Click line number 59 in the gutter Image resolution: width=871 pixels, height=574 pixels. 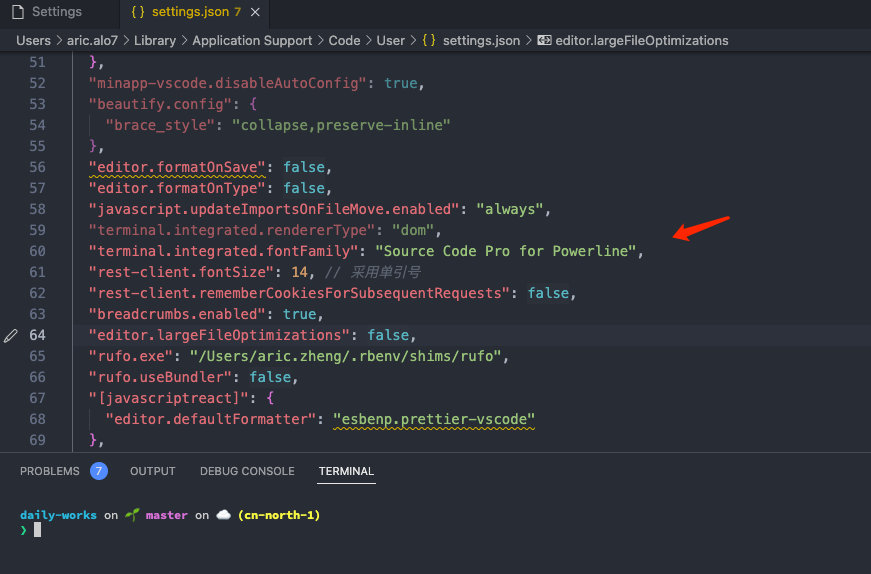pos(37,230)
